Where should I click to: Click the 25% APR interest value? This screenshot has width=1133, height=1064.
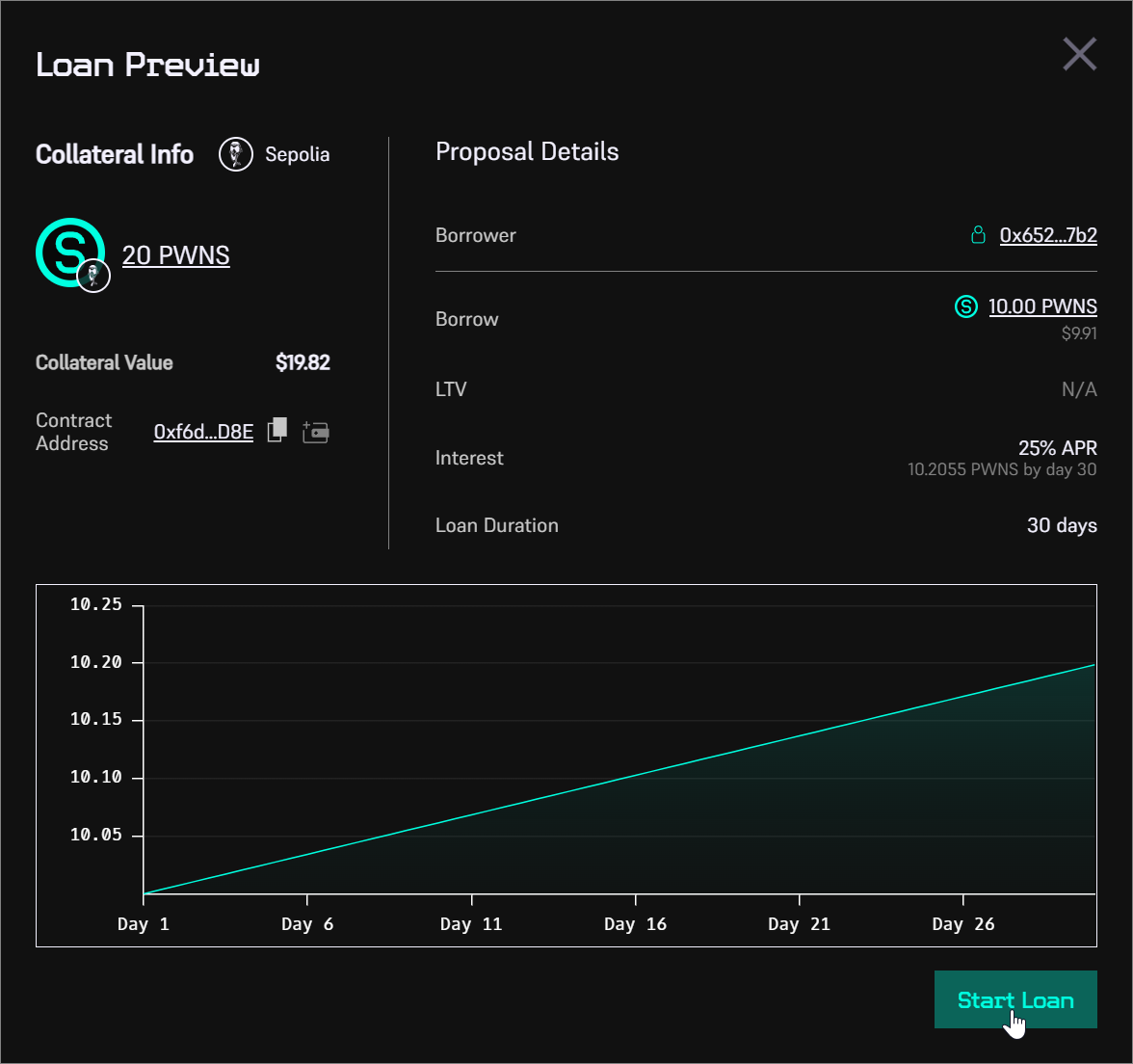(1057, 448)
